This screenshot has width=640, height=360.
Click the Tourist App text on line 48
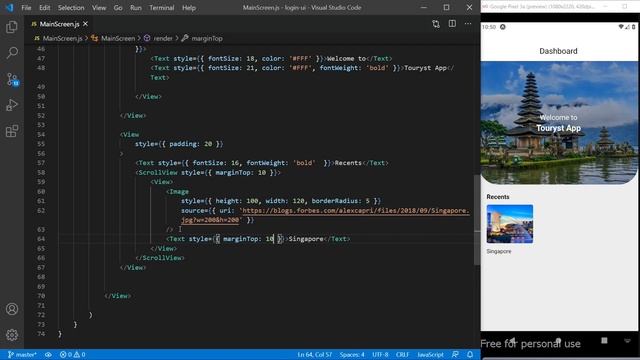click(425, 68)
